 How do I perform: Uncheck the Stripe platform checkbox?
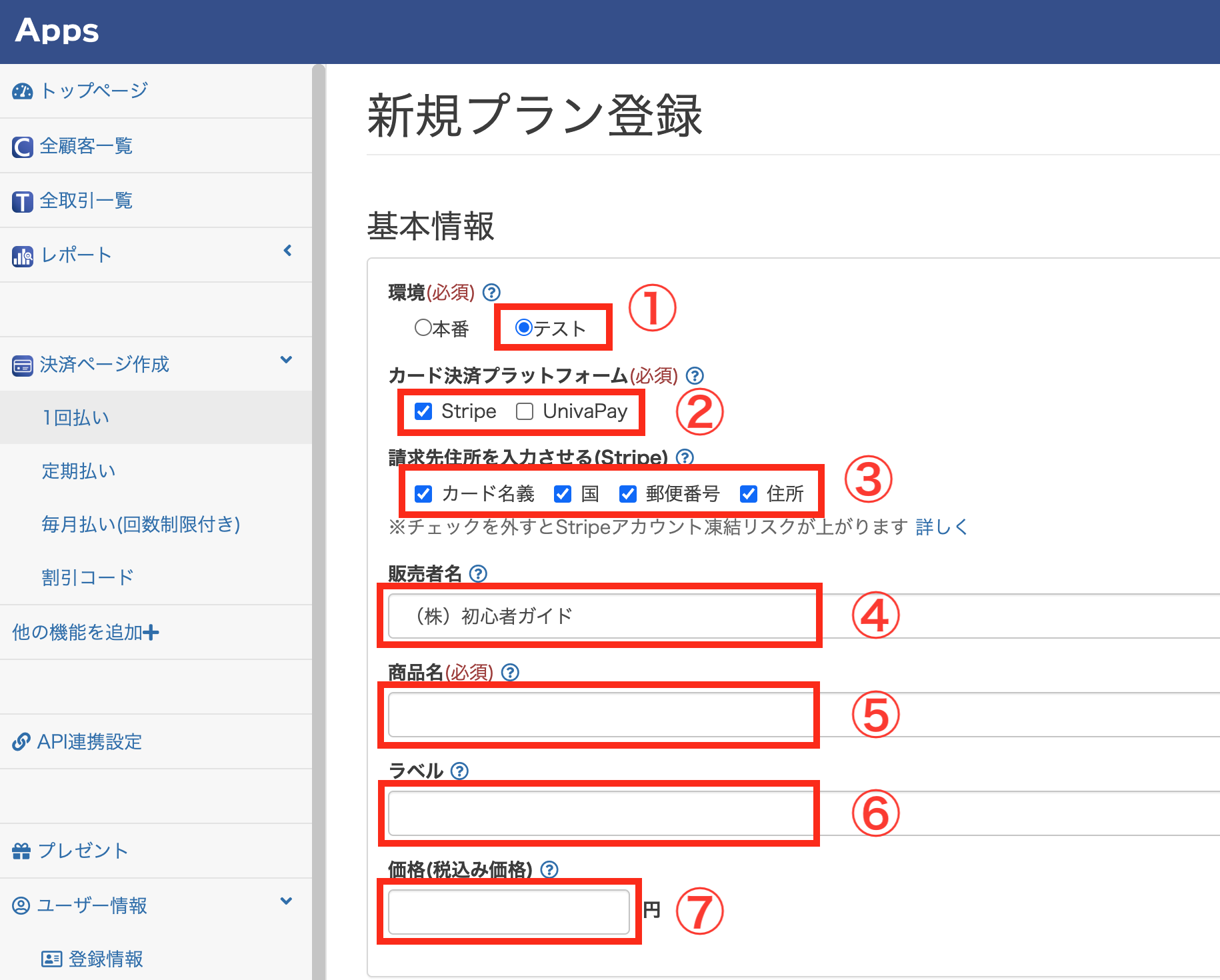(423, 411)
